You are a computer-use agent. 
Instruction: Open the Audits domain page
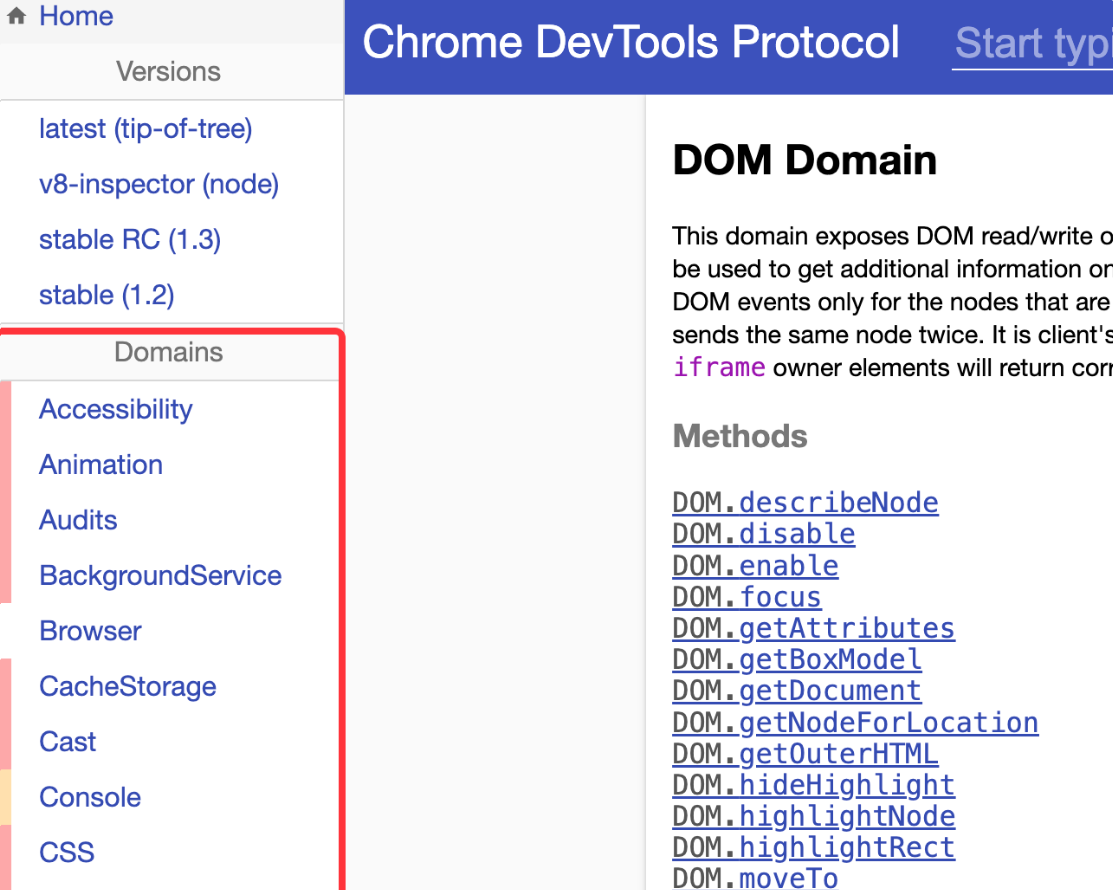pos(78,520)
